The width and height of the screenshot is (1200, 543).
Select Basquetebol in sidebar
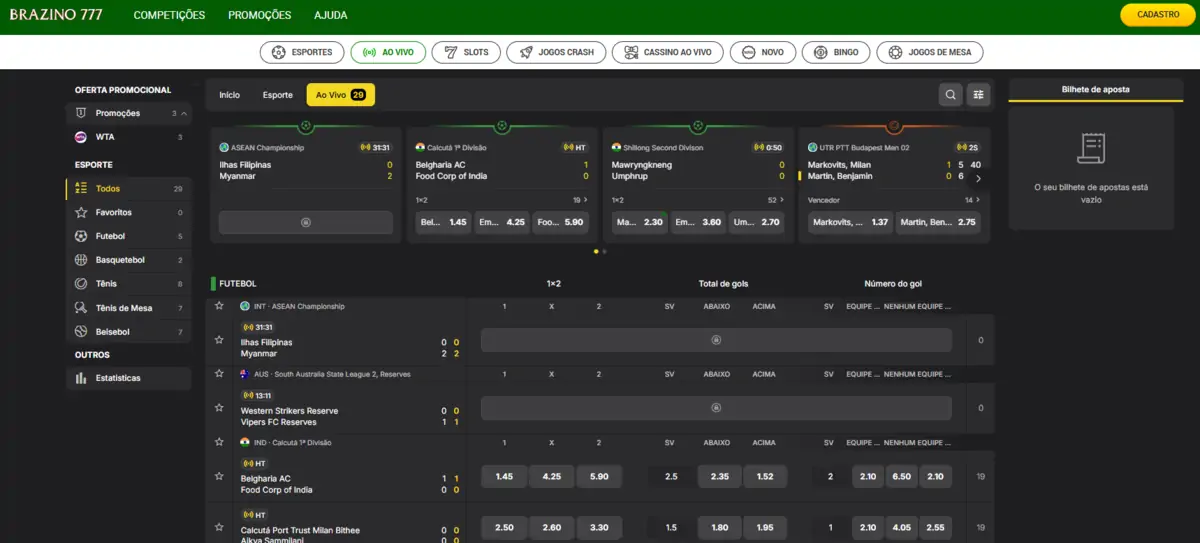(x=128, y=260)
